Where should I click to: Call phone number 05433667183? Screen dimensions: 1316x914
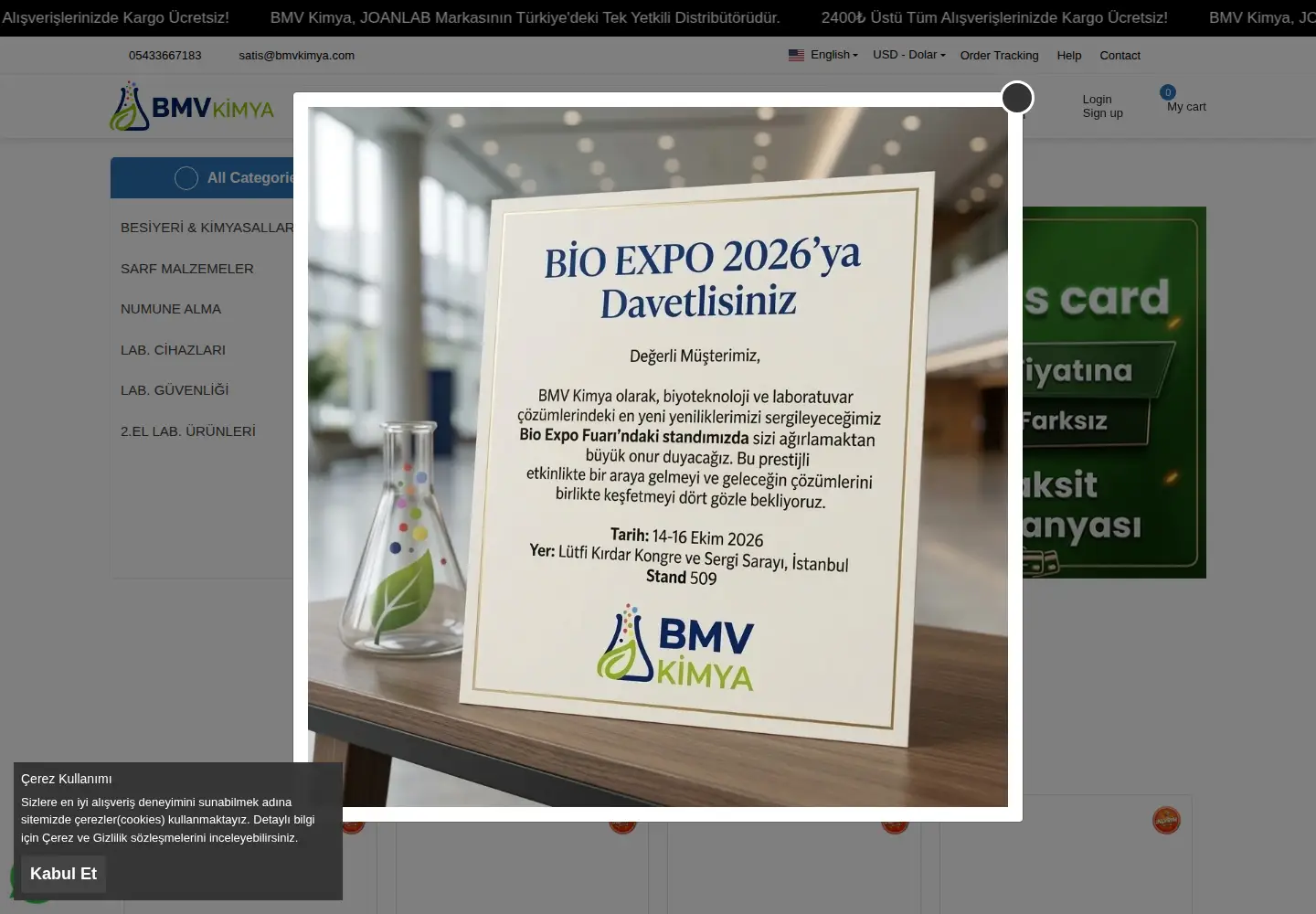(x=164, y=56)
